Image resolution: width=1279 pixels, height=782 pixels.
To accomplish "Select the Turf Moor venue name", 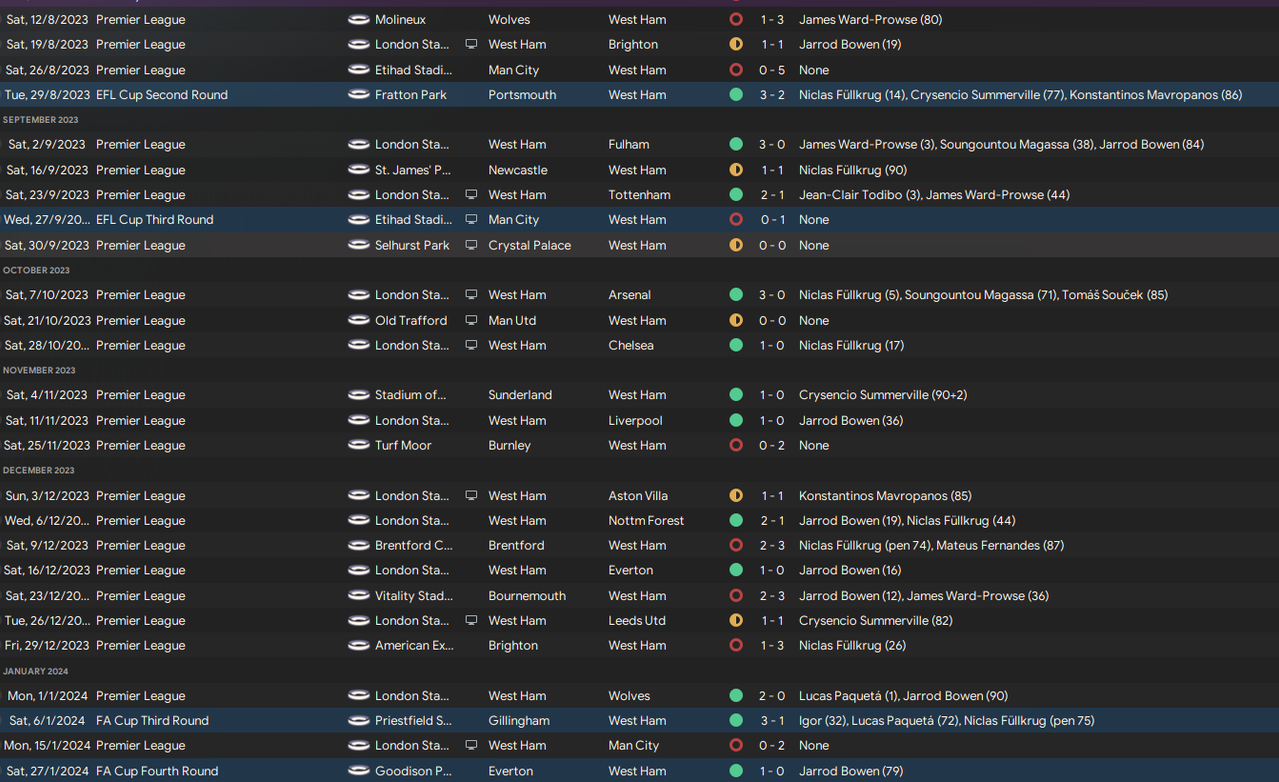I will [x=403, y=446].
